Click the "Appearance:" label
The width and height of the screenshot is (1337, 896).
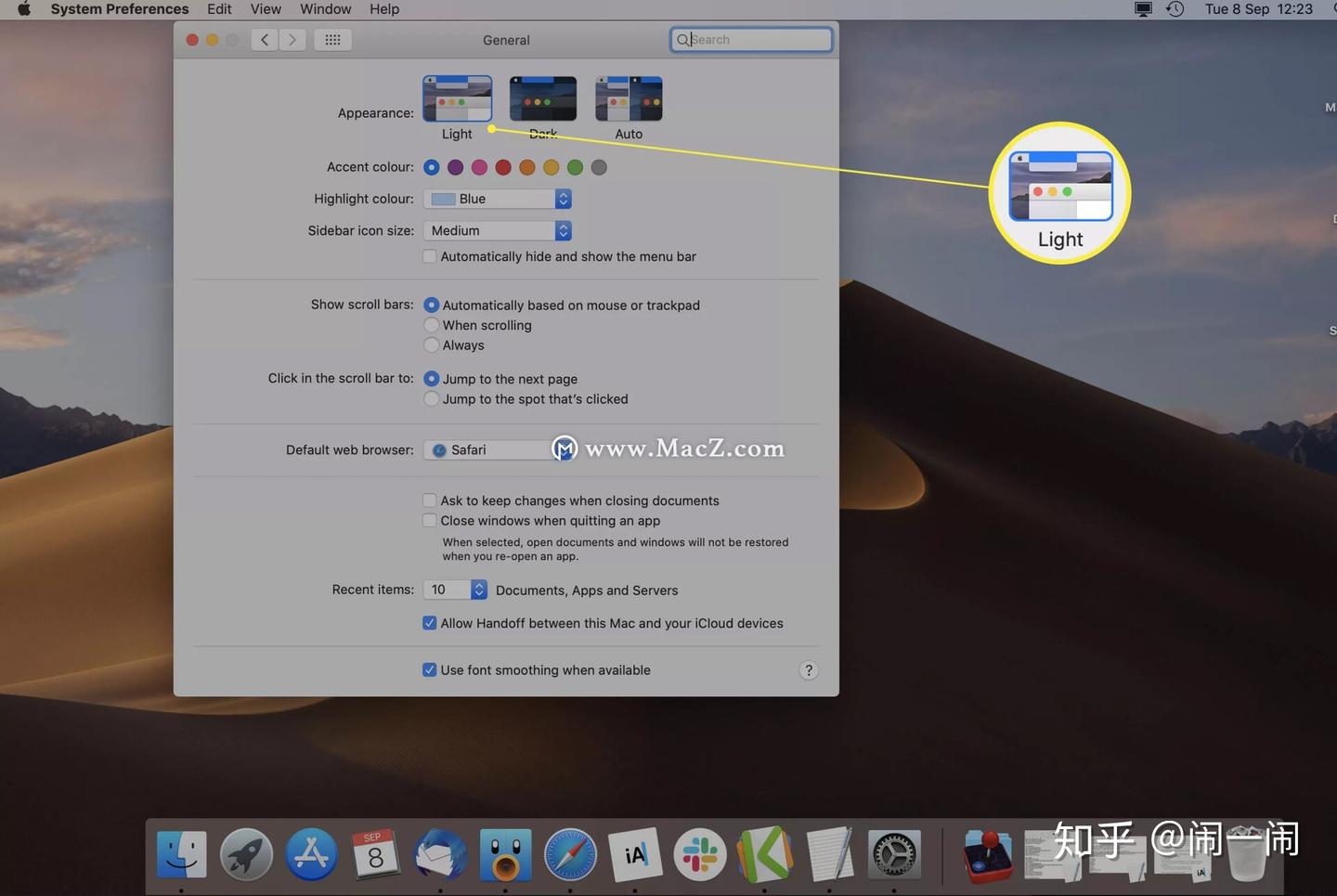(376, 113)
